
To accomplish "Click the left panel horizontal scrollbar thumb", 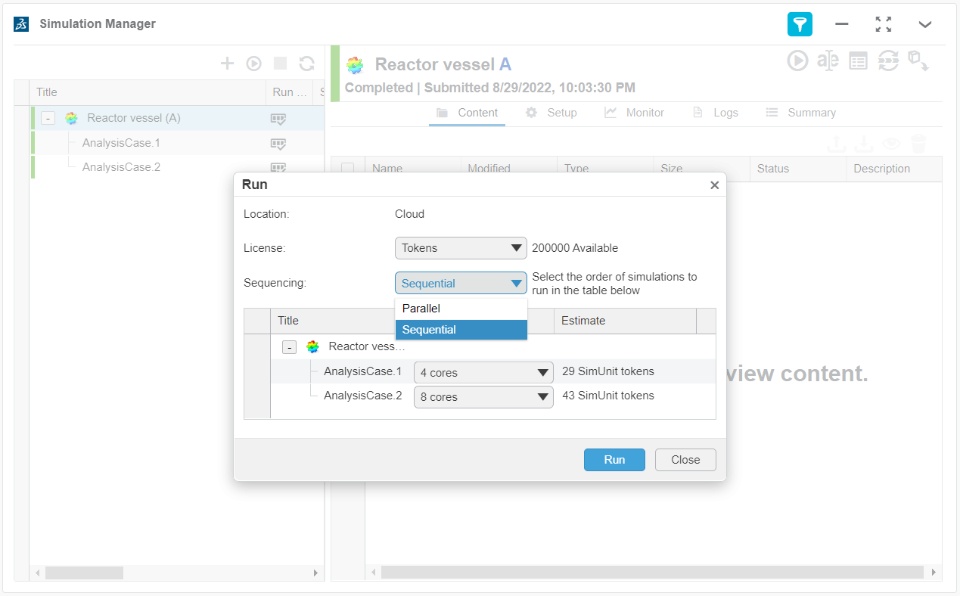I will (x=84, y=573).
